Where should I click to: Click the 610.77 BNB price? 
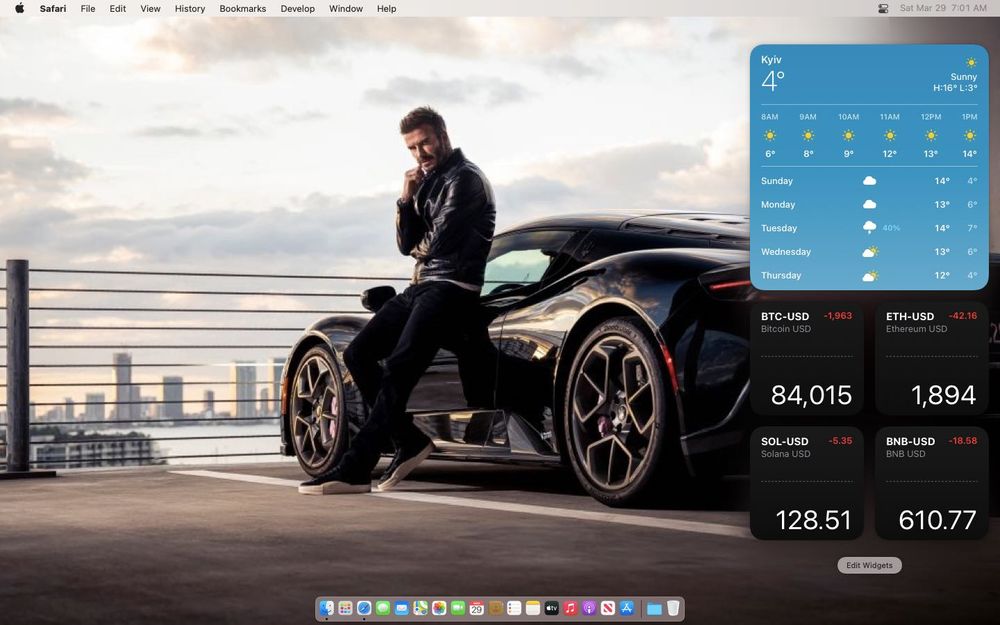coord(938,520)
